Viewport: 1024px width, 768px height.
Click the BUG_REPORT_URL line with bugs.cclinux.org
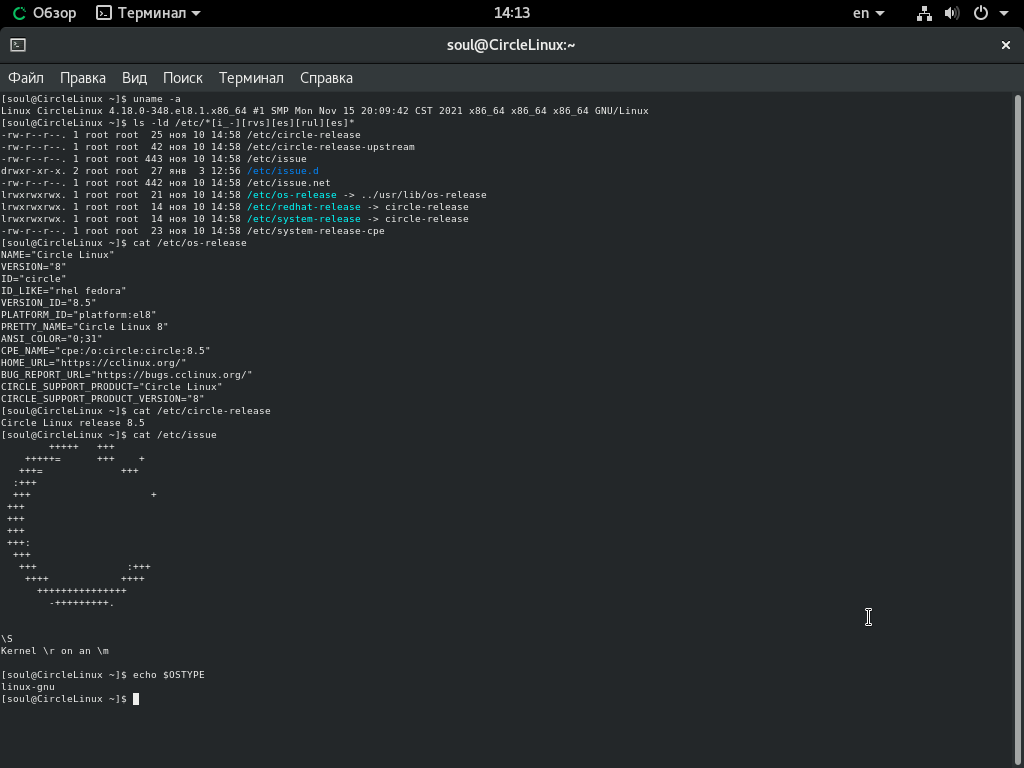tap(127, 375)
